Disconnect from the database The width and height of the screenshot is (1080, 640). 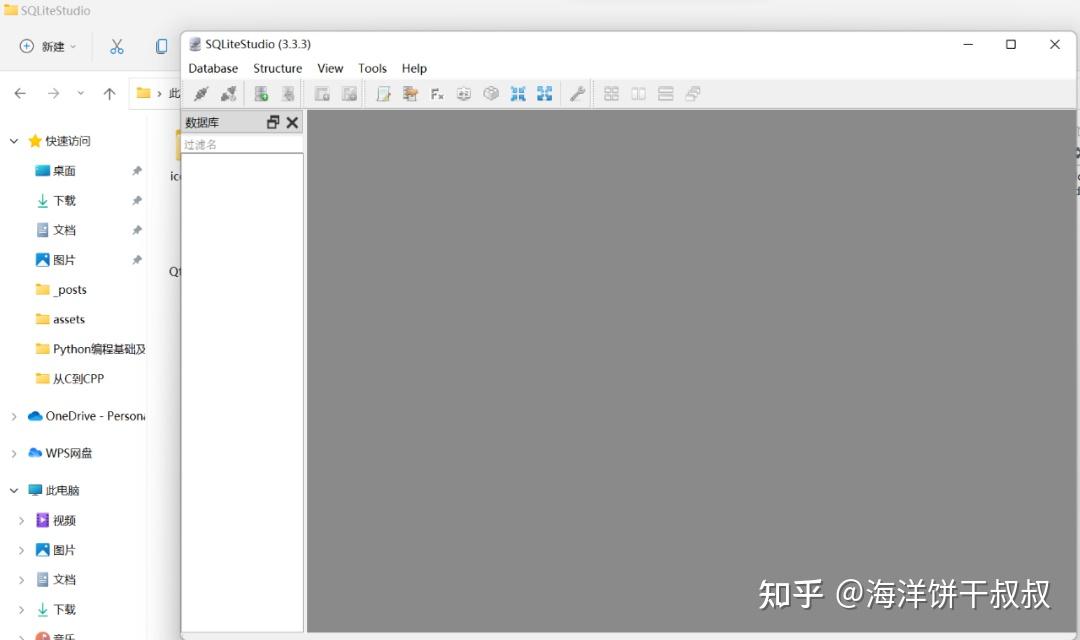click(227, 93)
